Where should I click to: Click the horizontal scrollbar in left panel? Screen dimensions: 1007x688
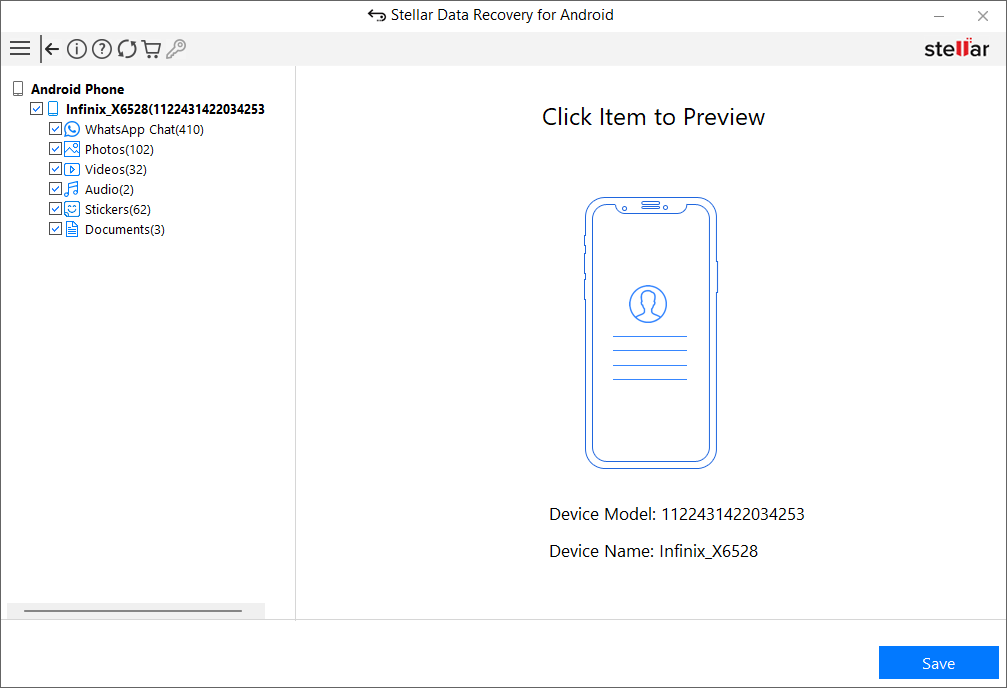[x=133, y=610]
